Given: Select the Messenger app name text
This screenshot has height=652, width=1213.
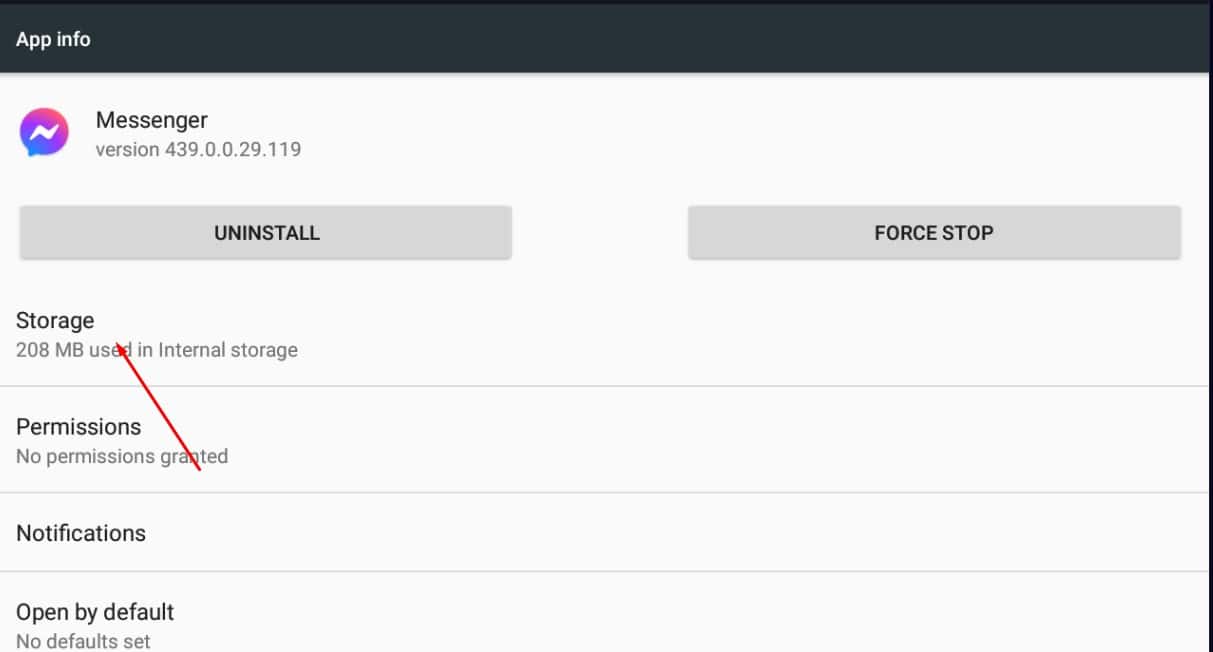Looking at the screenshot, I should [151, 120].
